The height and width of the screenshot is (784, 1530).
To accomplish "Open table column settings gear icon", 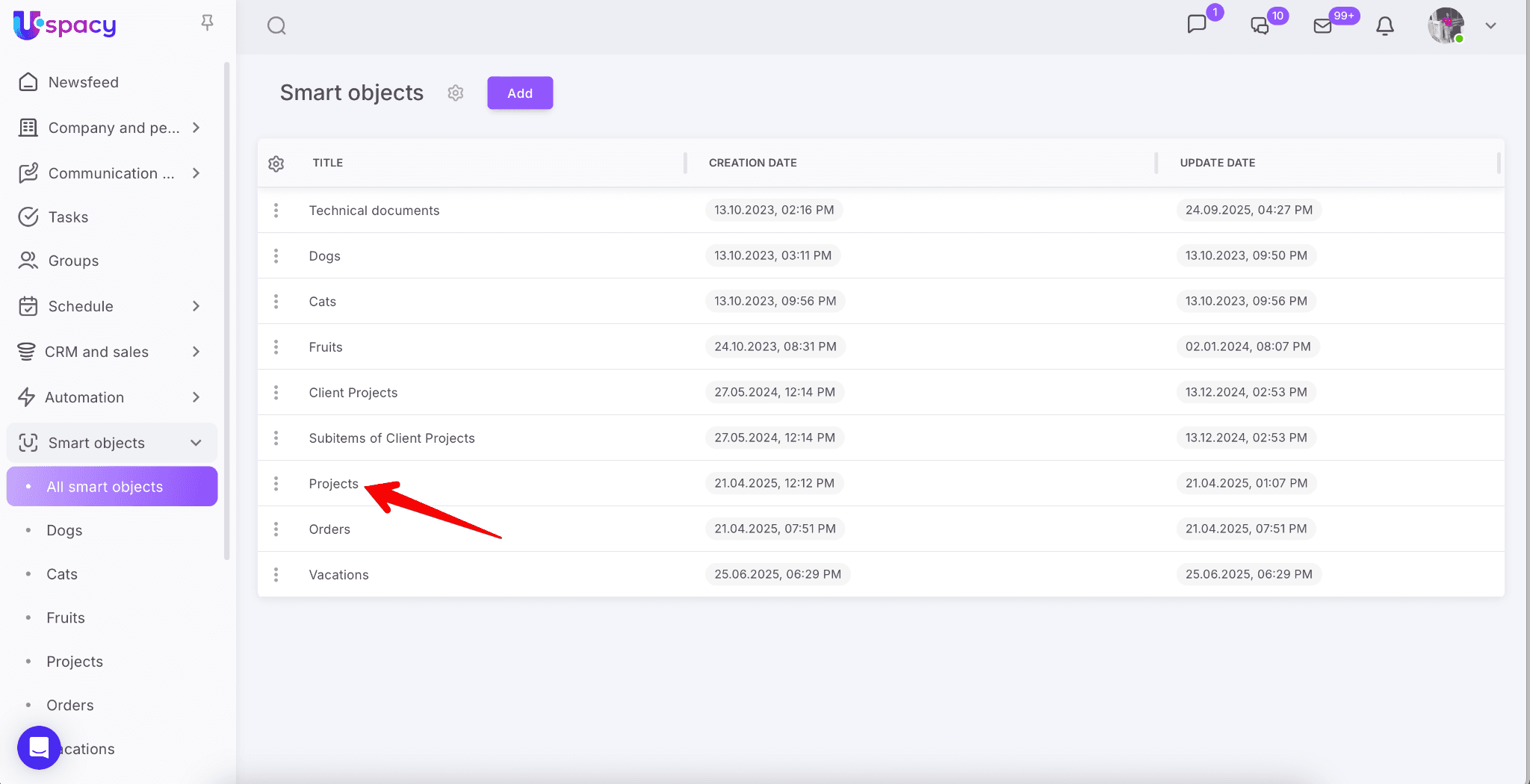I will click(276, 164).
